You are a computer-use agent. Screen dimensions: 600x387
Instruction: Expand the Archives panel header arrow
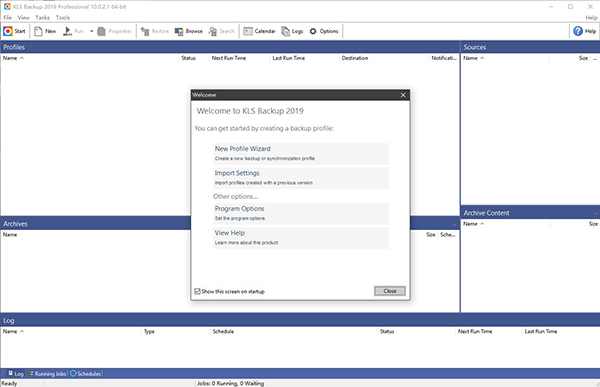pyautogui.click(x=454, y=224)
